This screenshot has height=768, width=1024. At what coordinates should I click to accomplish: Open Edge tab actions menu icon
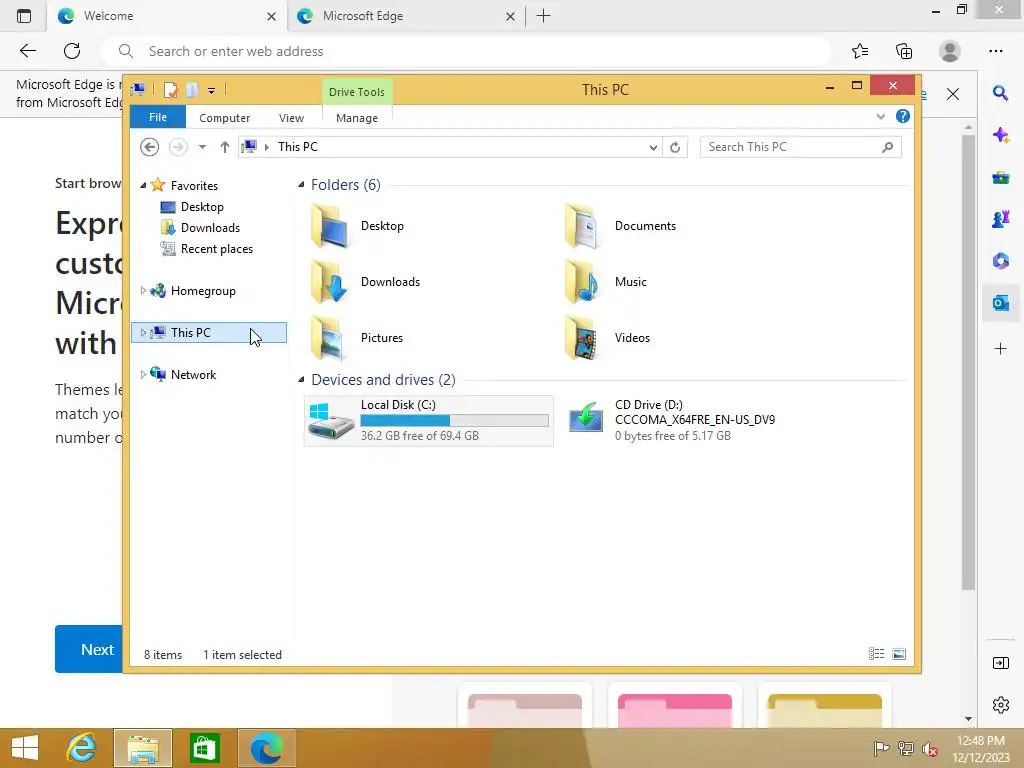click(24, 16)
